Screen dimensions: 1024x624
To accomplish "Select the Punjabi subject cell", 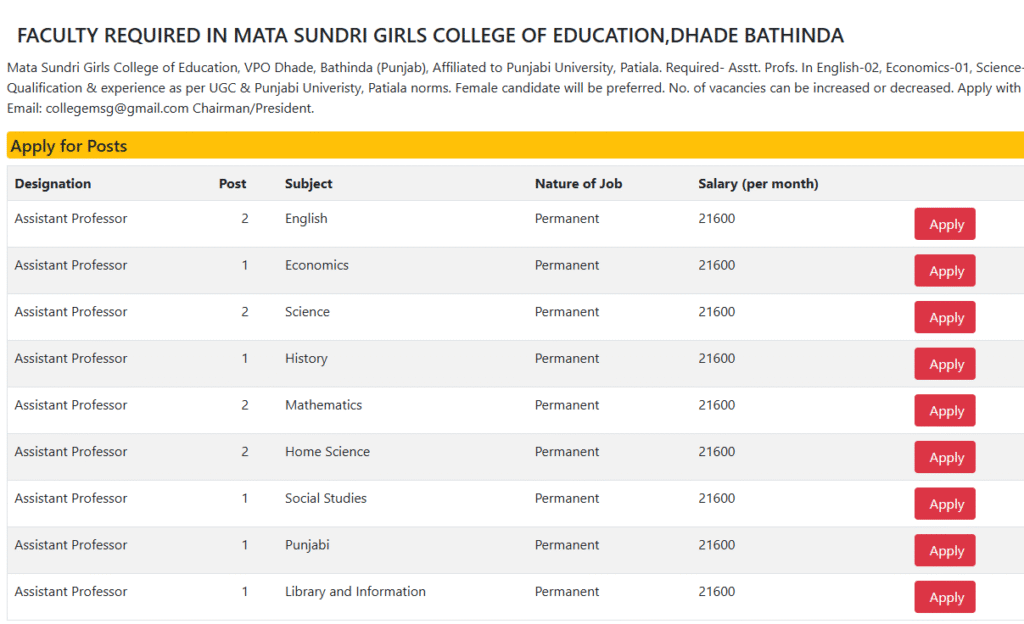I will (x=307, y=545).
